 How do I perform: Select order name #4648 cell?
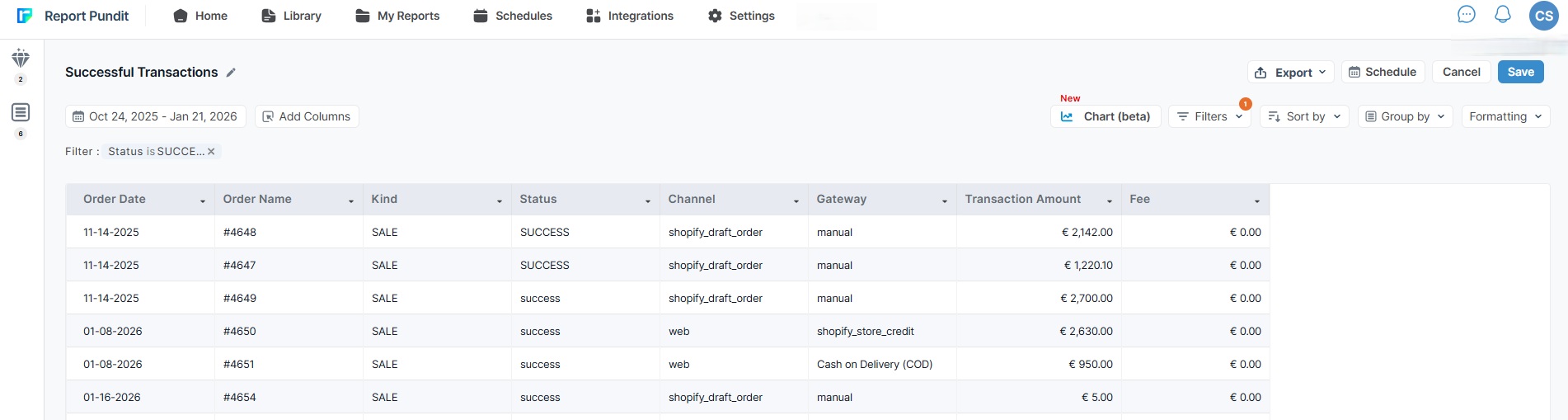click(289, 232)
